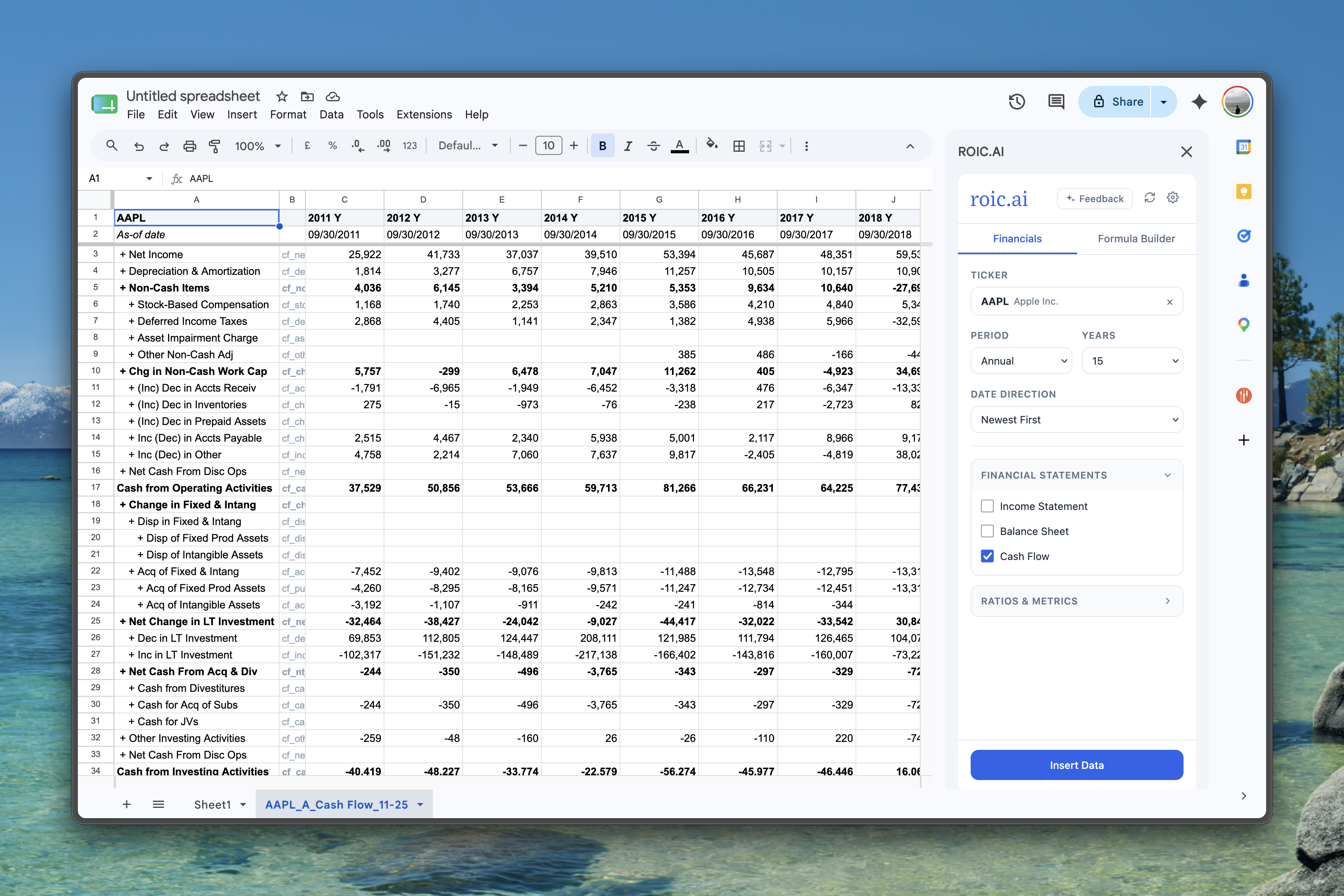Screen dimensions: 1344x896
Task: Open the search menus magnifier icon
Action: [x=112, y=146]
